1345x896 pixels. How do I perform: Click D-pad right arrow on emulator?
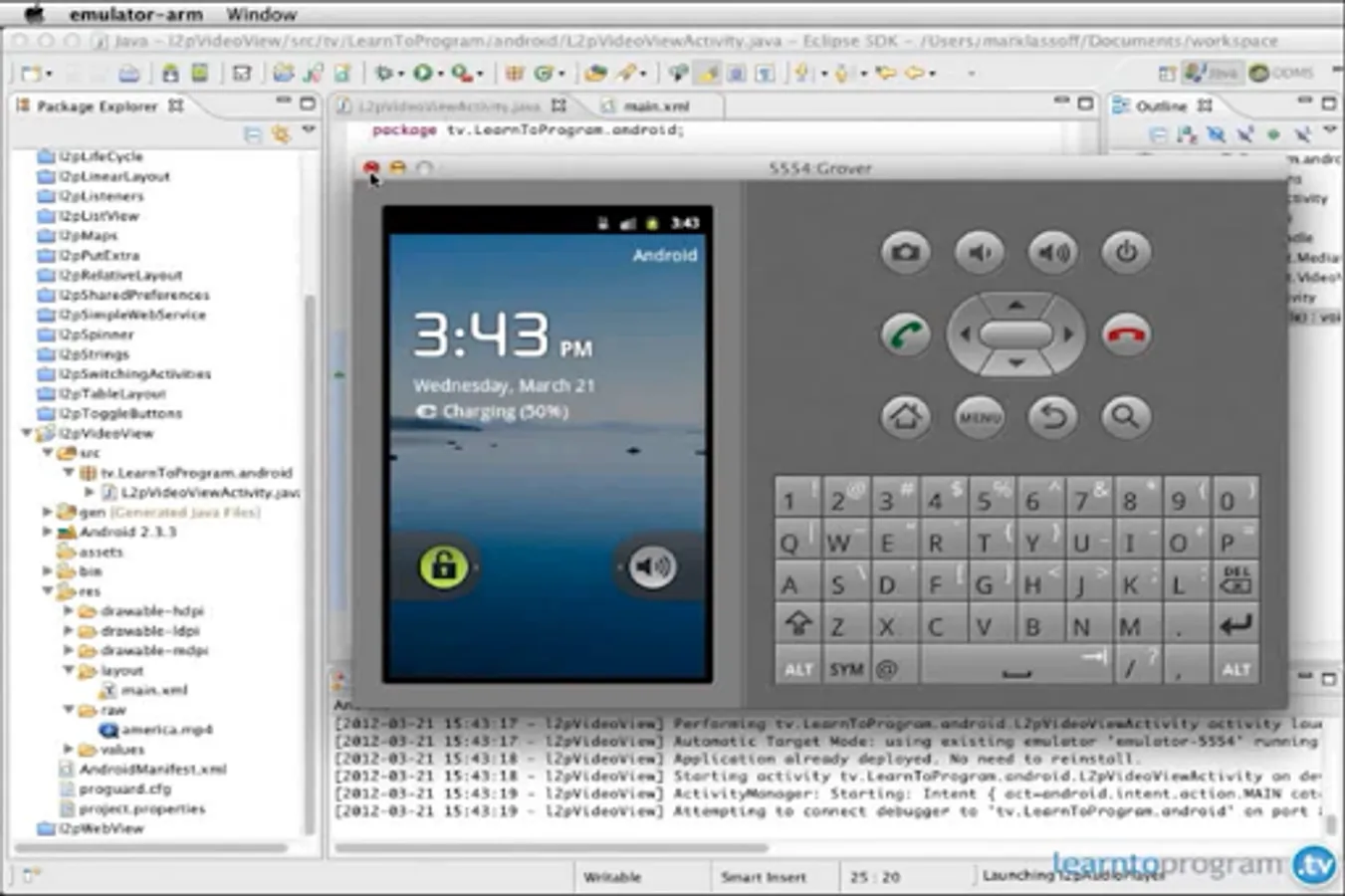click(x=1069, y=335)
